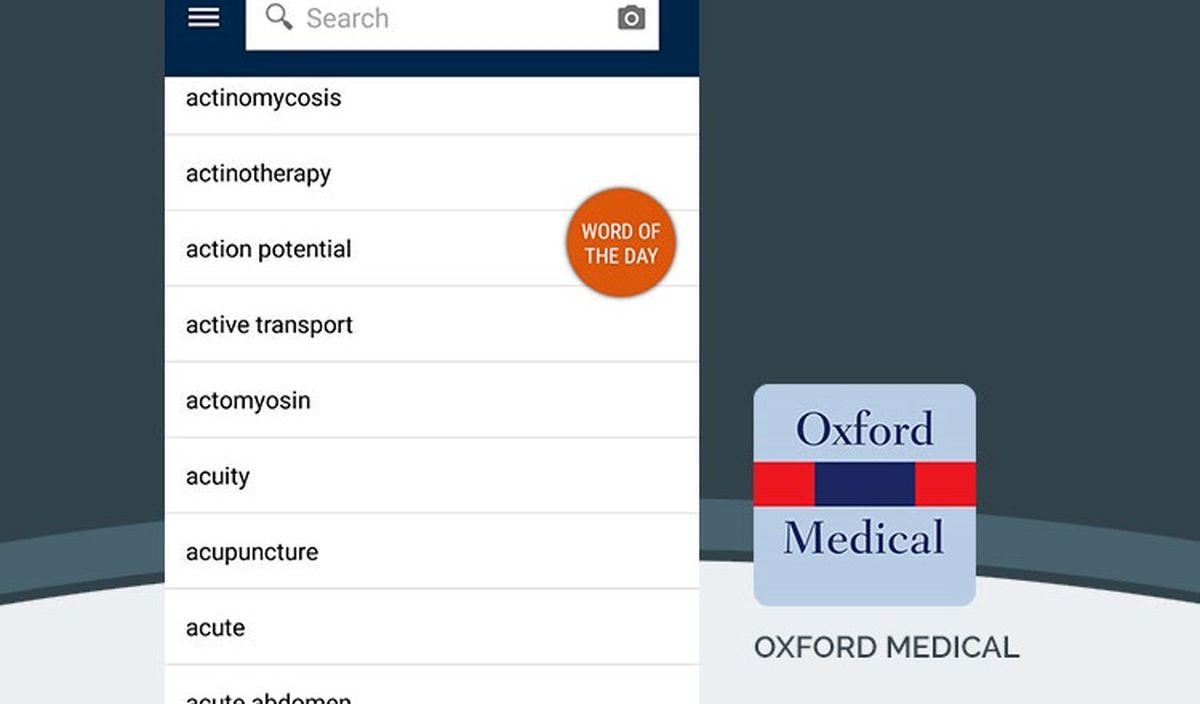
Task: Select the acuity word entry
Action: pos(432,476)
